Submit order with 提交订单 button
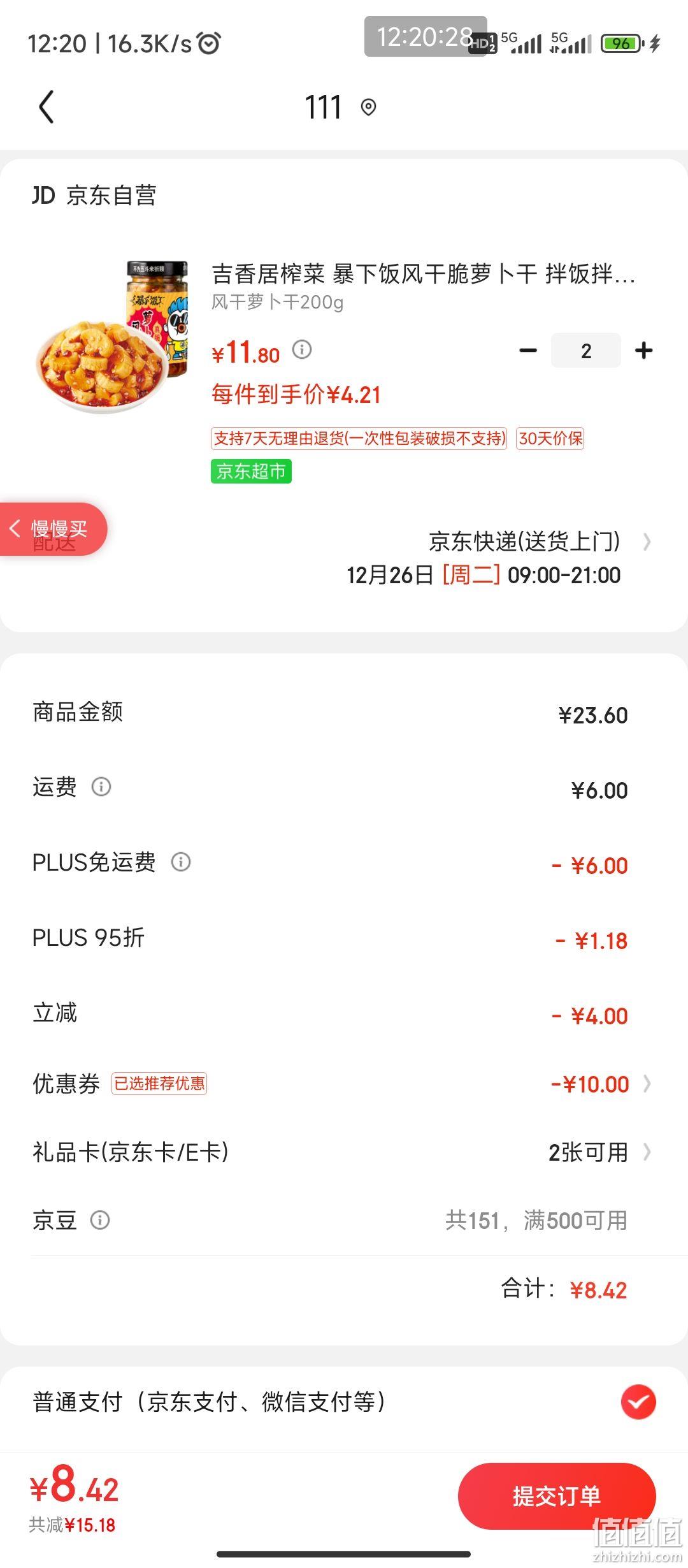 (557, 1495)
